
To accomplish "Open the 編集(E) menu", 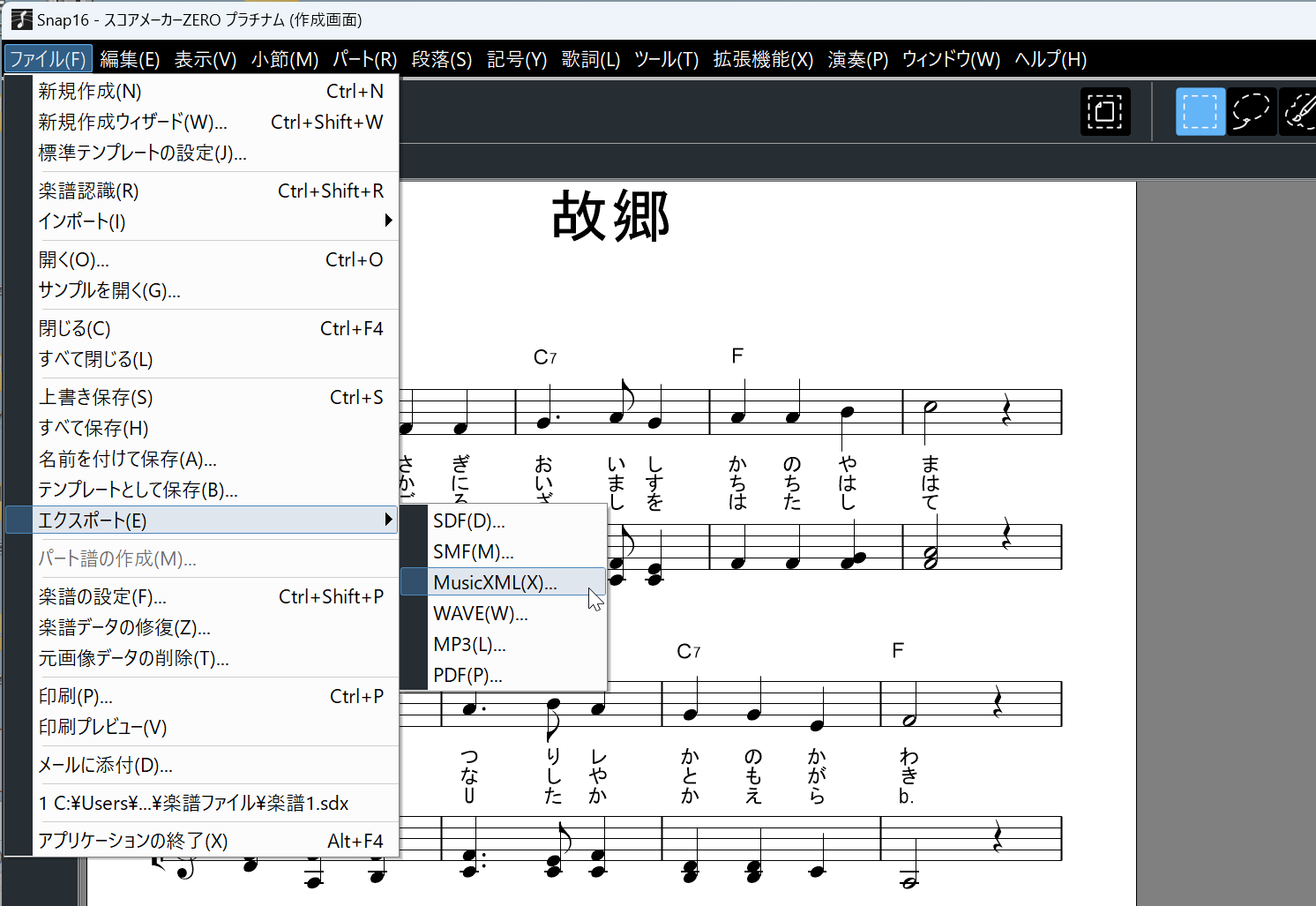I will tap(130, 59).
